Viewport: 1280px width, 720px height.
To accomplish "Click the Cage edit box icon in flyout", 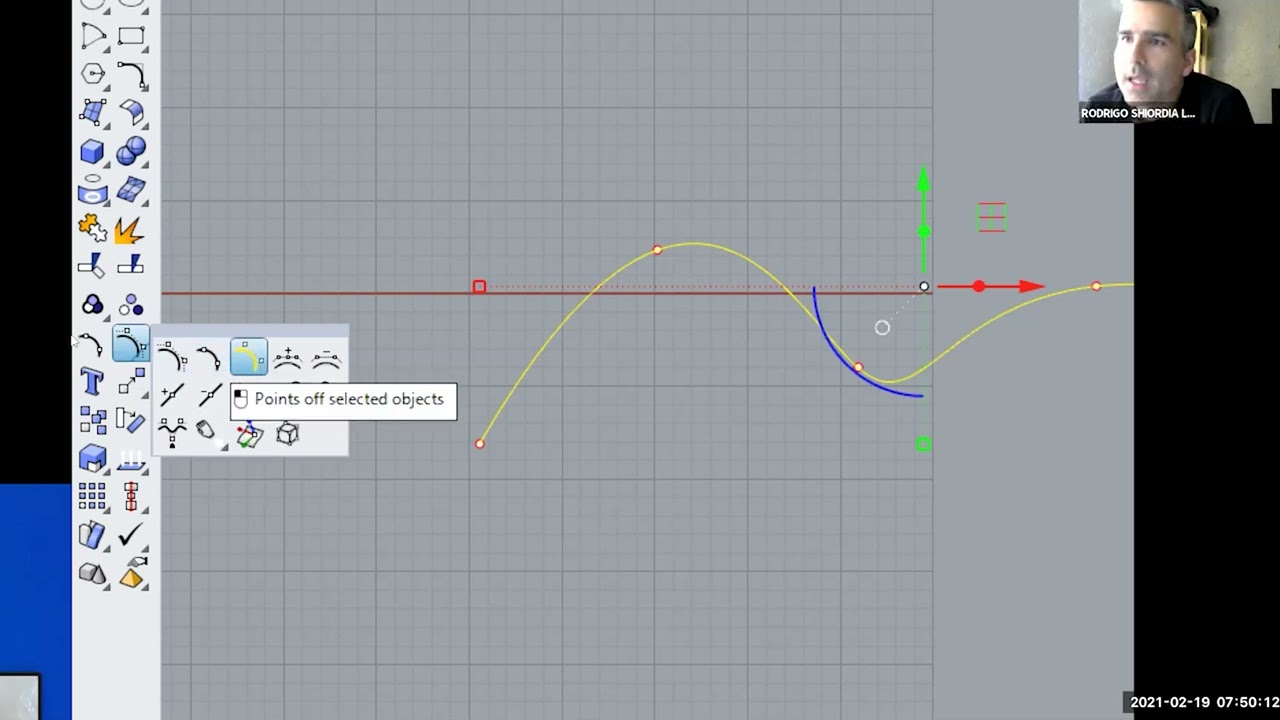I will tap(287, 433).
